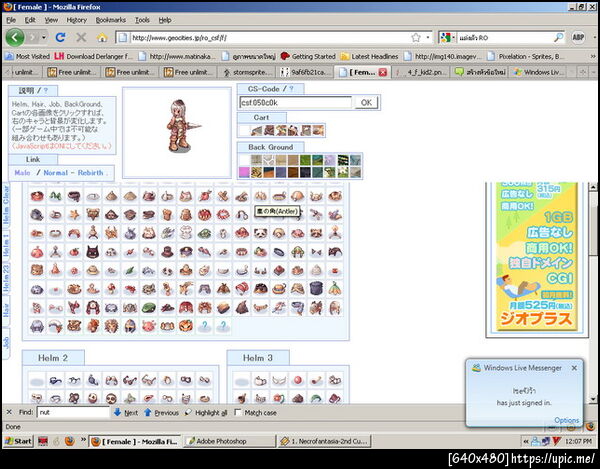The width and height of the screenshot is (600, 469).
Task: Focus the CS-Code text field
Action: click(295, 103)
